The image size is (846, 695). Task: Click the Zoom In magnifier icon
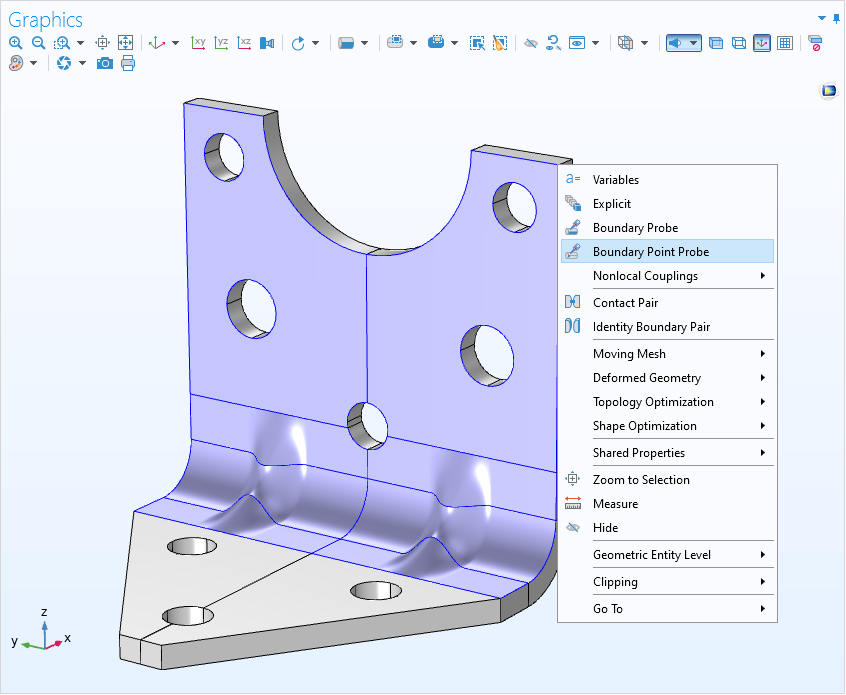pos(15,43)
